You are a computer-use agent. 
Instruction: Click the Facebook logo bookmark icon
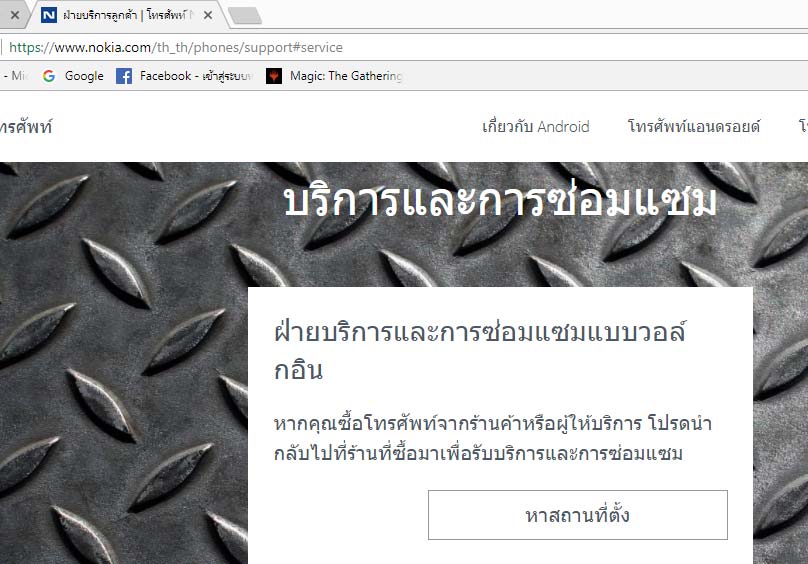pos(124,76)
